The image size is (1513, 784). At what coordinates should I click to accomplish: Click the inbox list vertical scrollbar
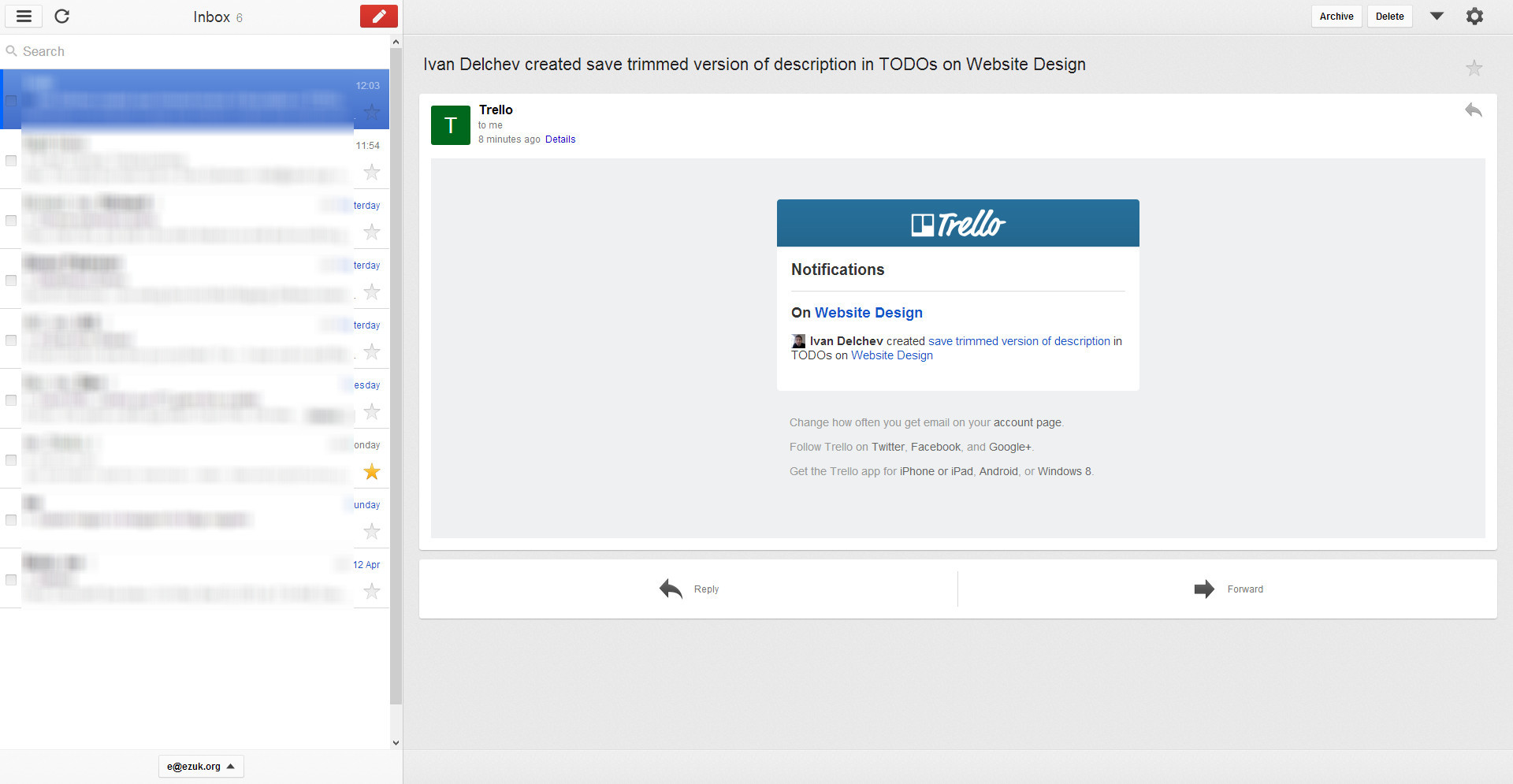pos(396,378)
